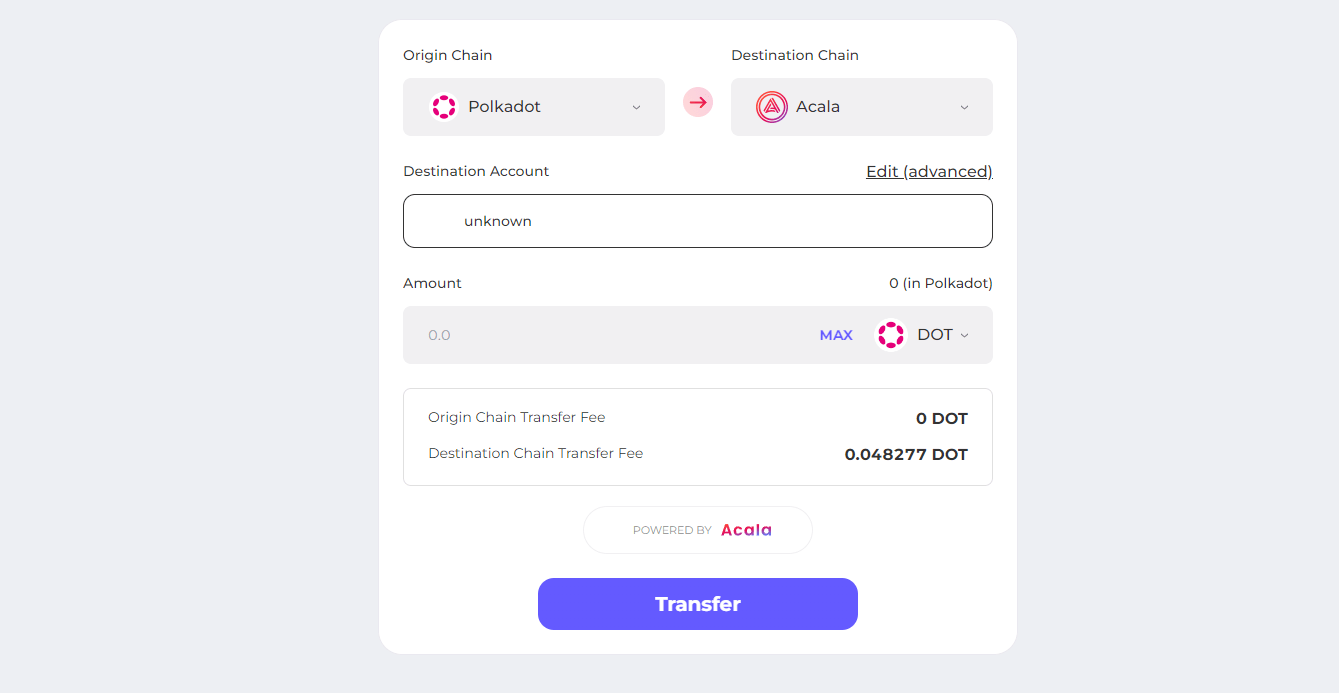Viewport: 1339px width, 693px height.
Task: Open the Acala destination chain selector
Action: tap(862, 107)
